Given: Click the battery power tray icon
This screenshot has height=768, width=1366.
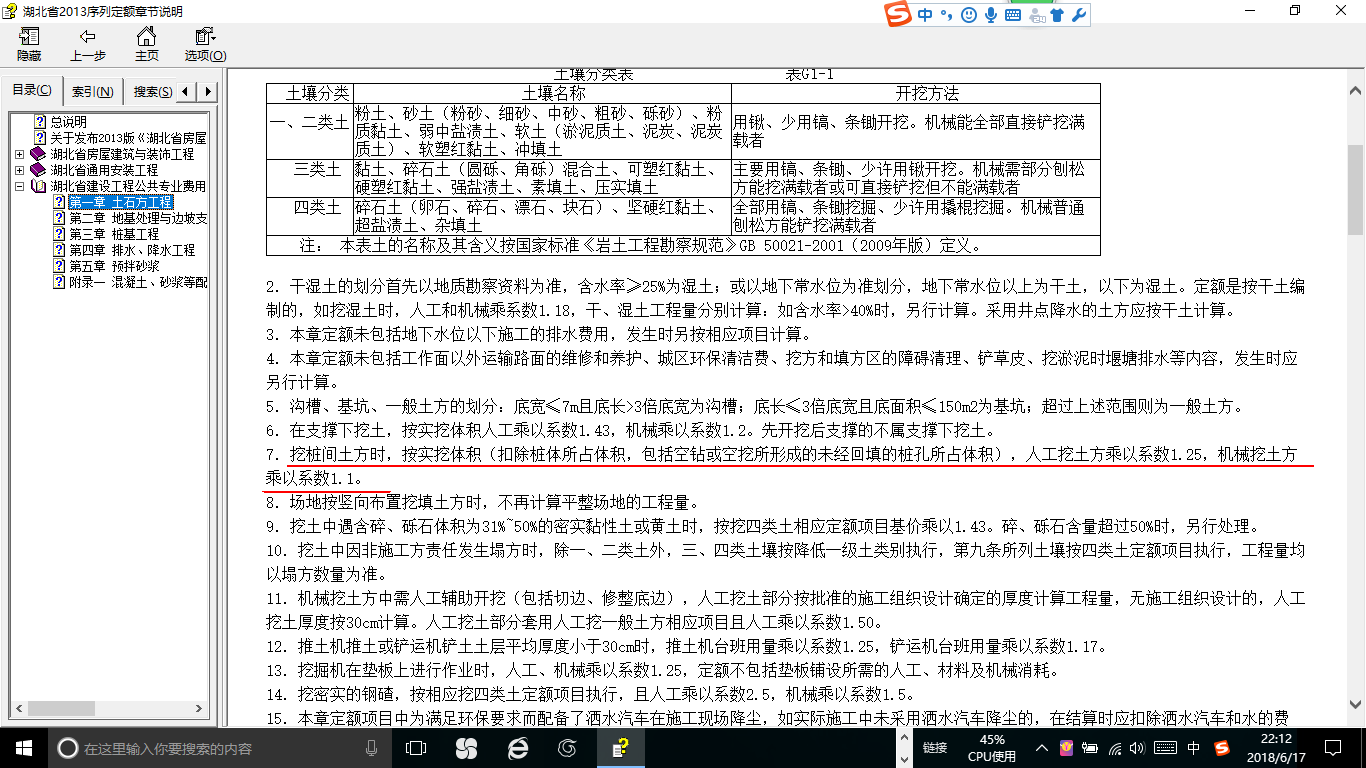Looking at the screenshot, I should point(1091,748).
